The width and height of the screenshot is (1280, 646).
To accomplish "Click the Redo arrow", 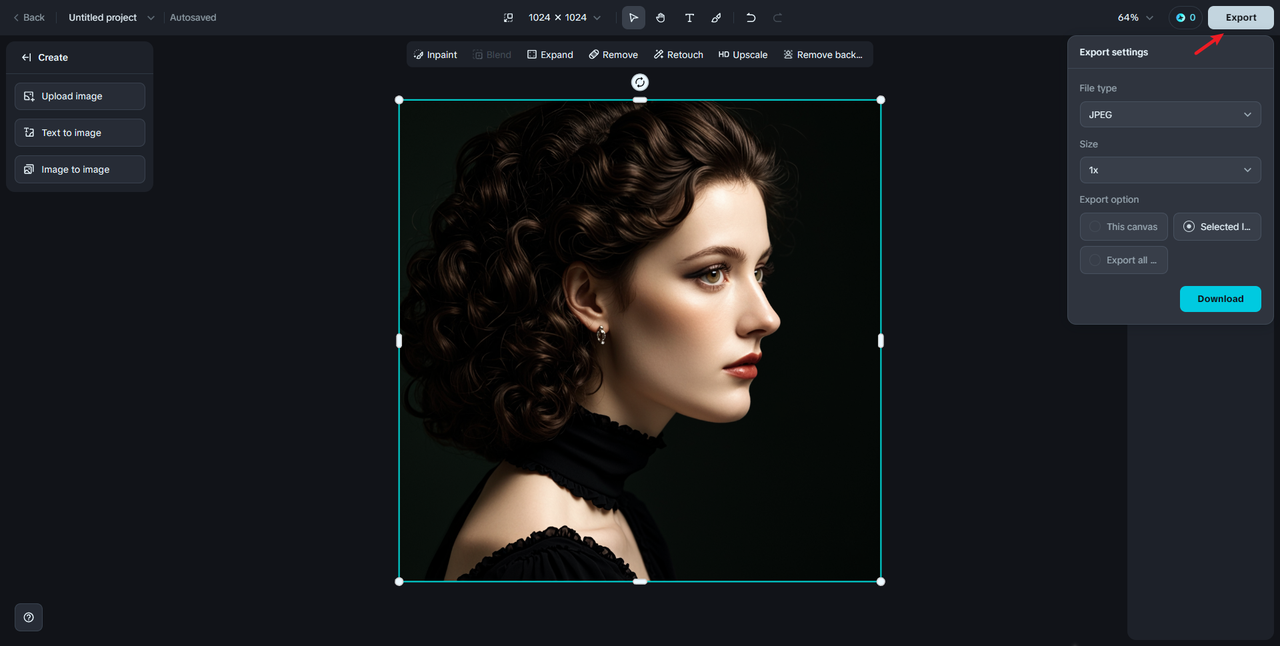I will point(778,17).
